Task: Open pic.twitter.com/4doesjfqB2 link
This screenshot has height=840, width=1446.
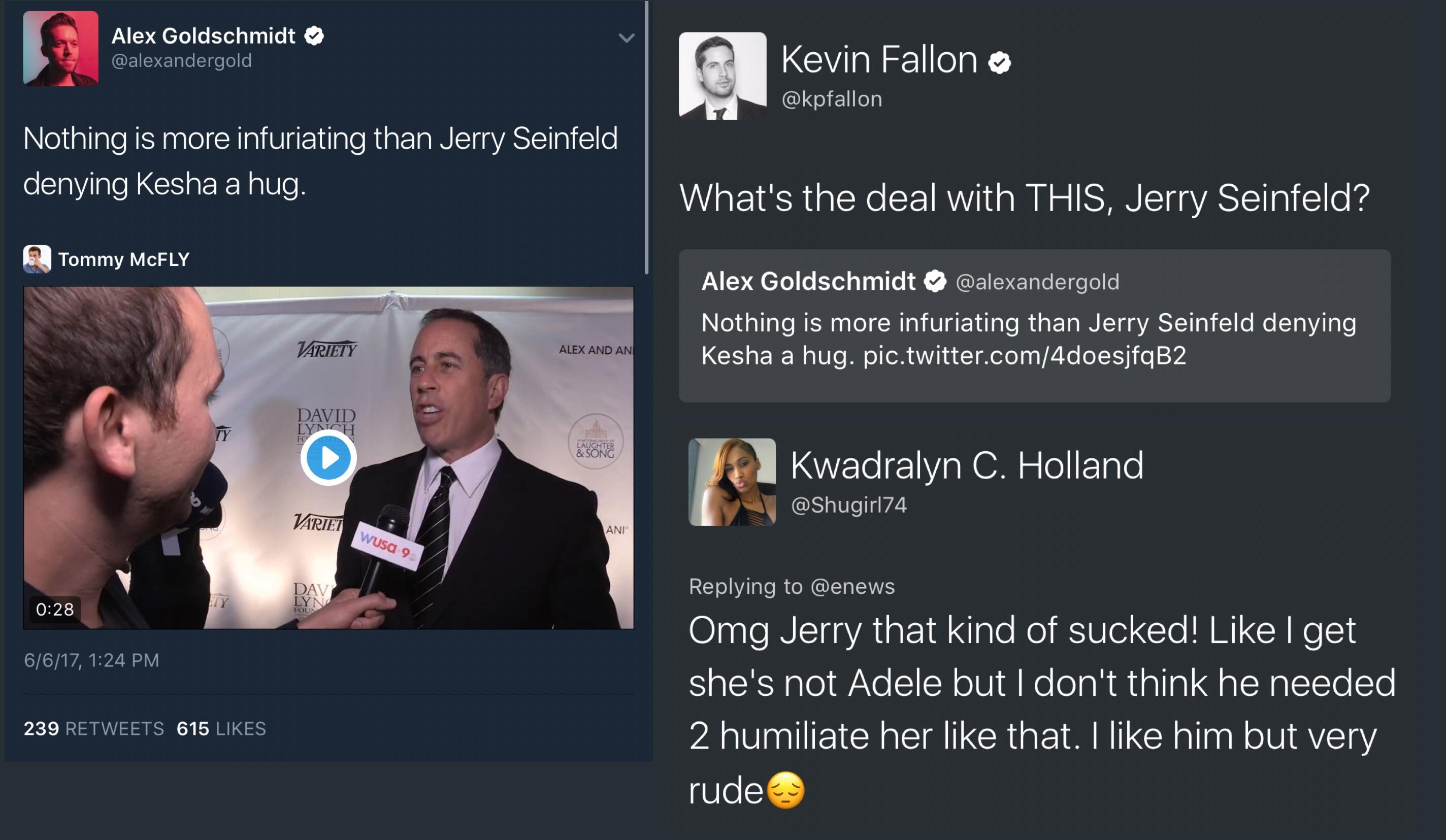Action: click(x=1024, y=356)
